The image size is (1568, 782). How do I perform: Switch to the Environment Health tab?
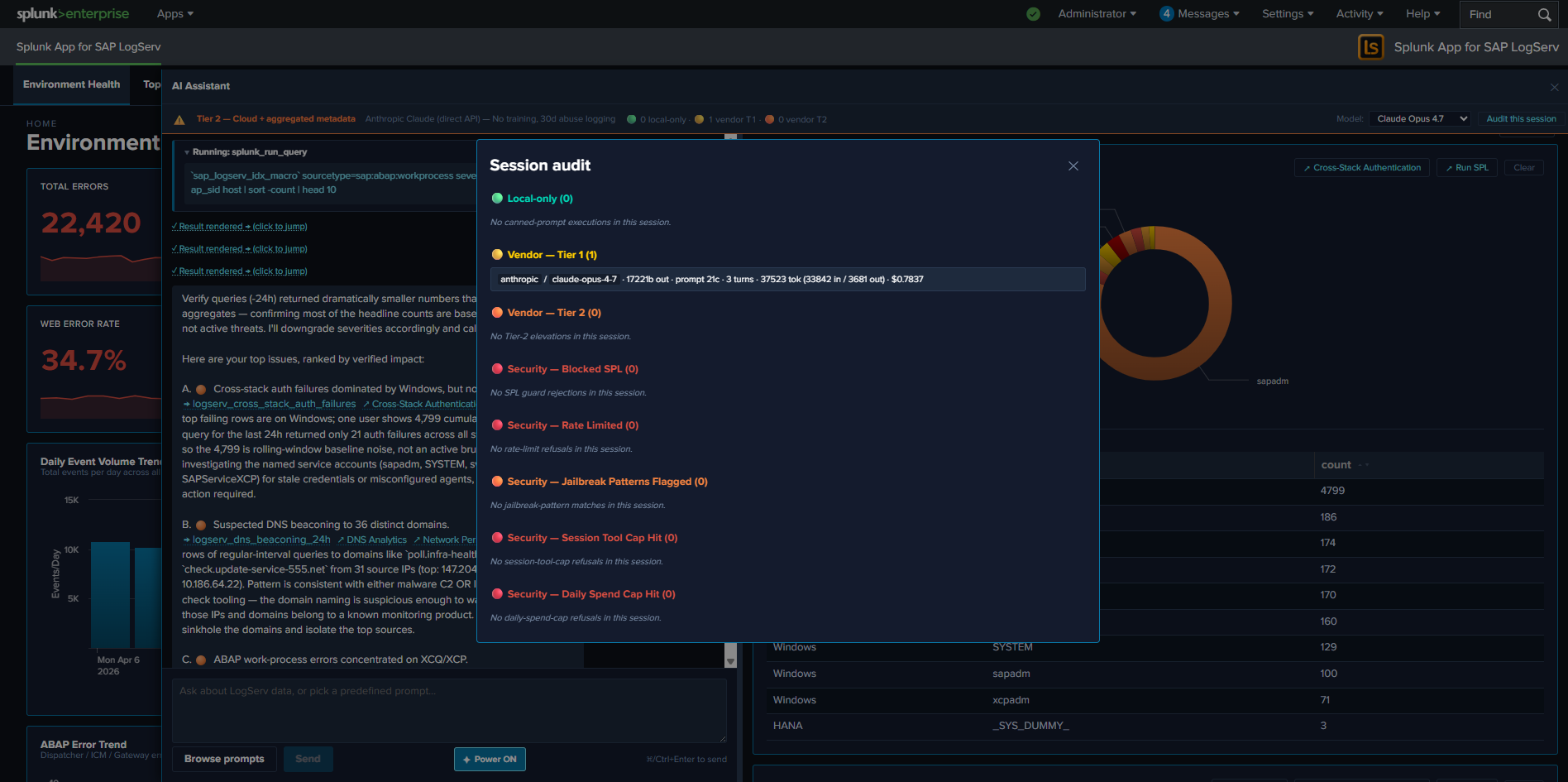[71, 84]
